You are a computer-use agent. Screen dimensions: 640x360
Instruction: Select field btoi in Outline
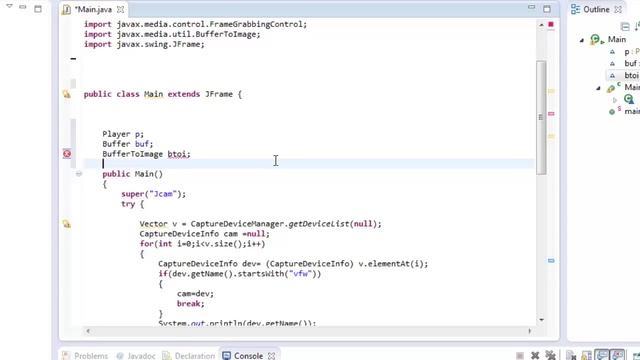631,76
